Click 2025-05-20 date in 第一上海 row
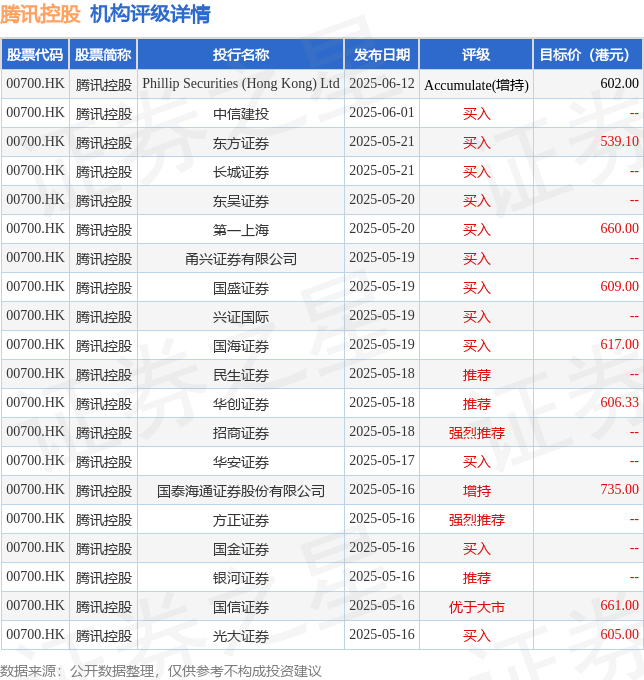The width and height of the screenshot is (644, 680). 382,229
